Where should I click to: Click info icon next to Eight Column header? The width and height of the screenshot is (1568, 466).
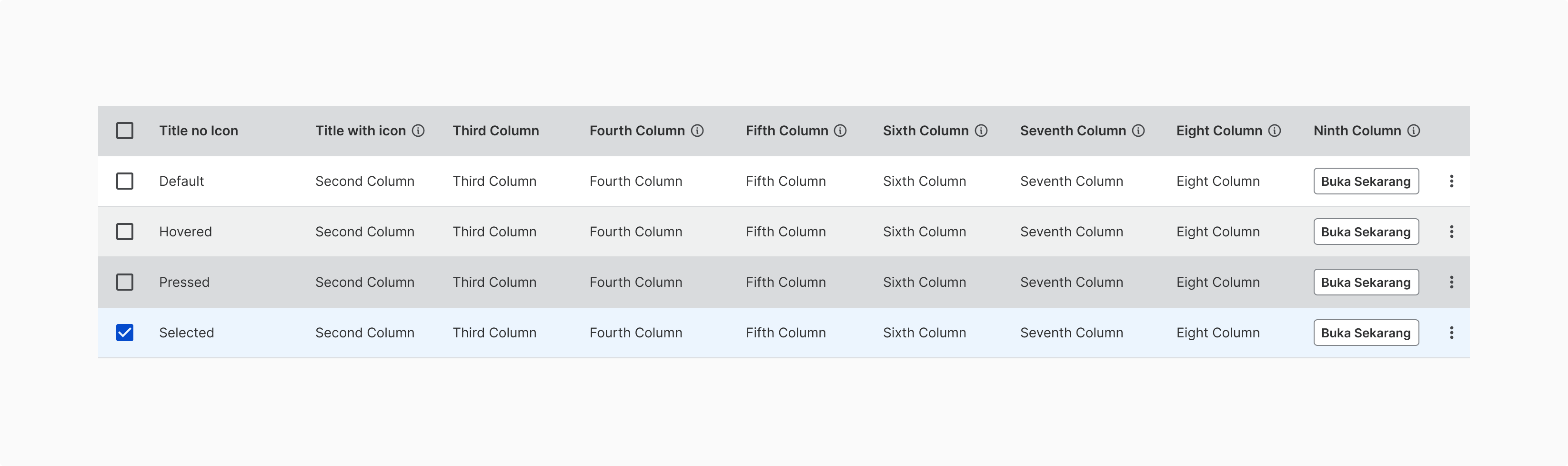tap(1275, 131)
